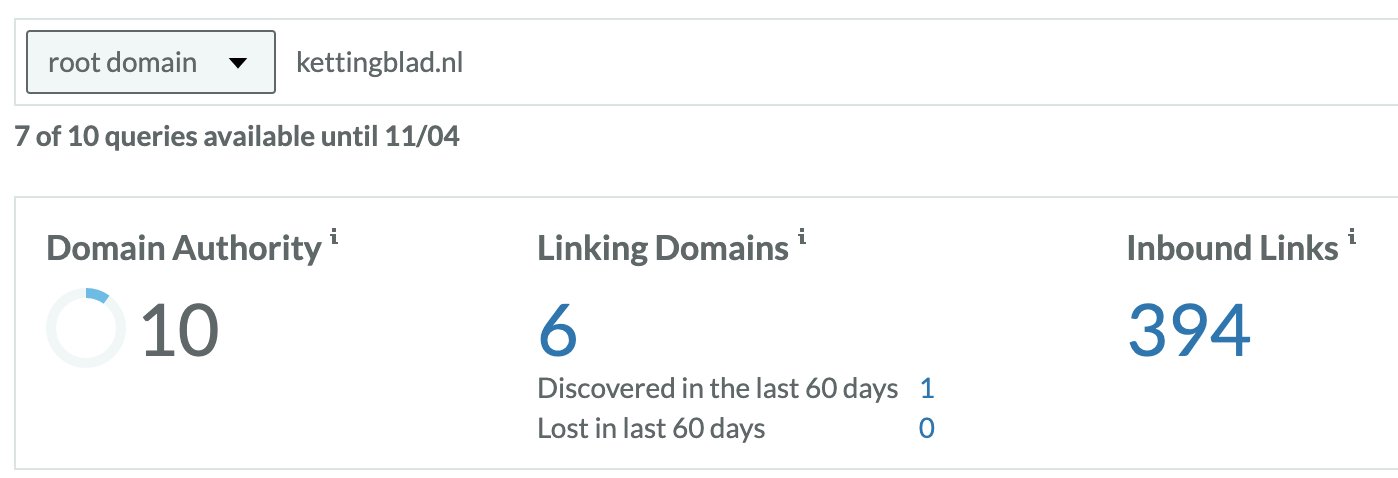The height and width of the screenshot is (478, 1398).
Task: Click the Lost in last 60 days label
Action: pos(651,429)
